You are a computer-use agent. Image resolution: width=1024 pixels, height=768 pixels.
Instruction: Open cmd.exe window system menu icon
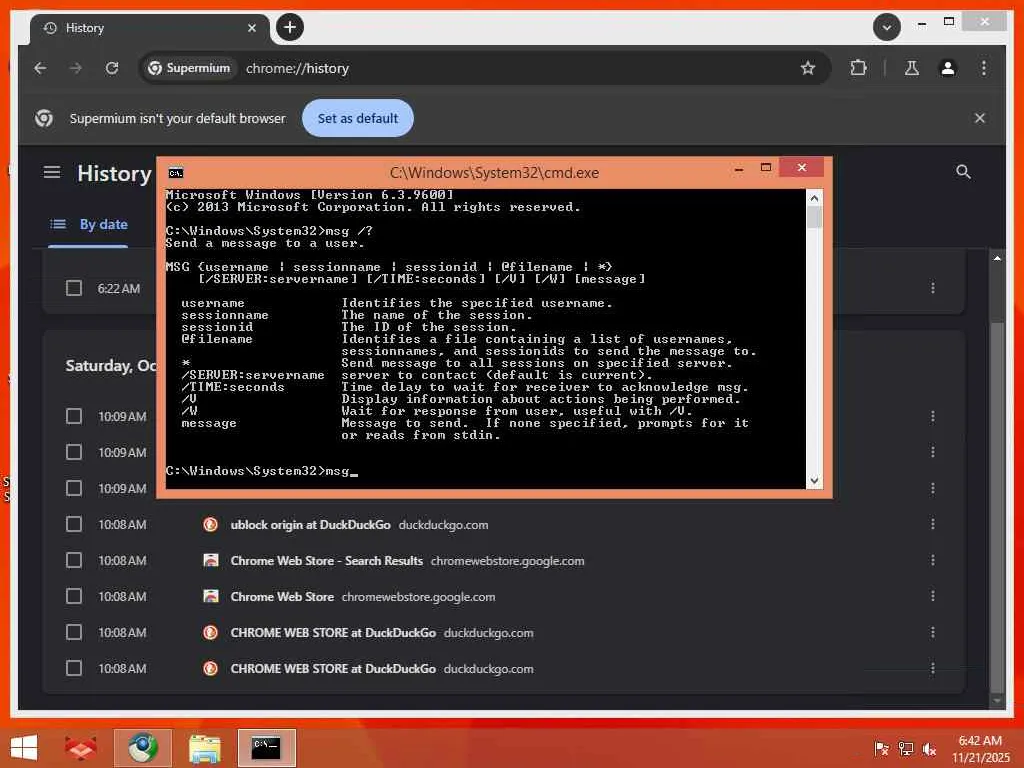176,172
